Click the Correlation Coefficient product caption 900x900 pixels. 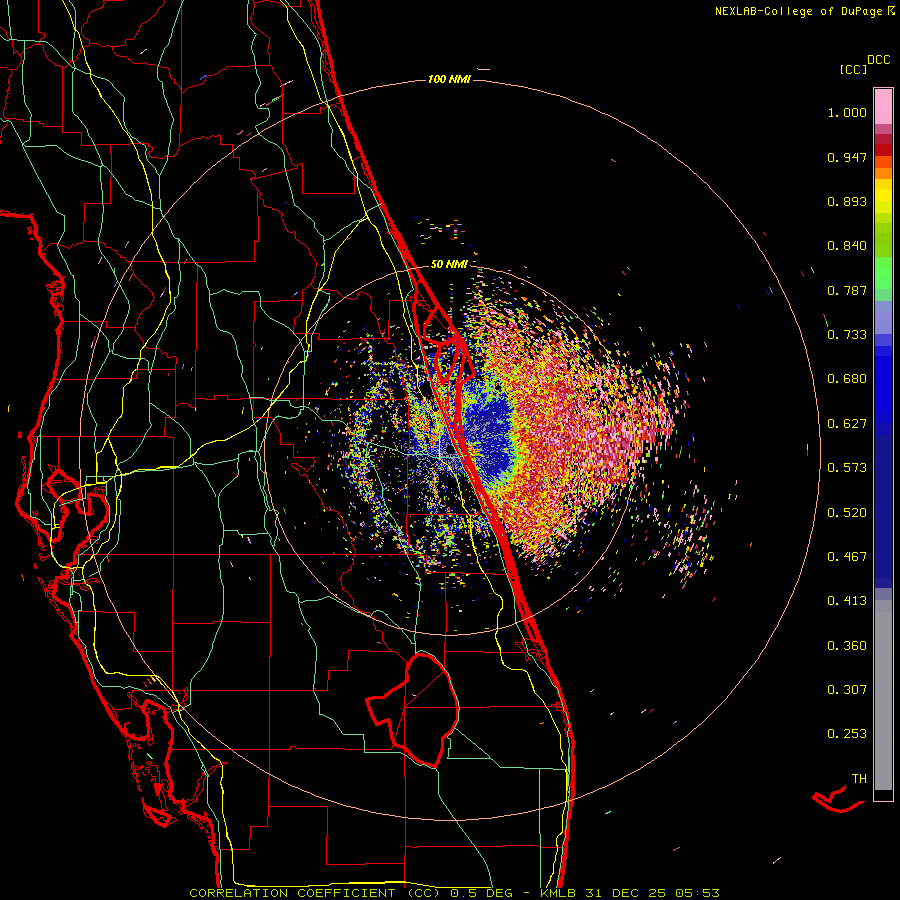pos(454,893)
